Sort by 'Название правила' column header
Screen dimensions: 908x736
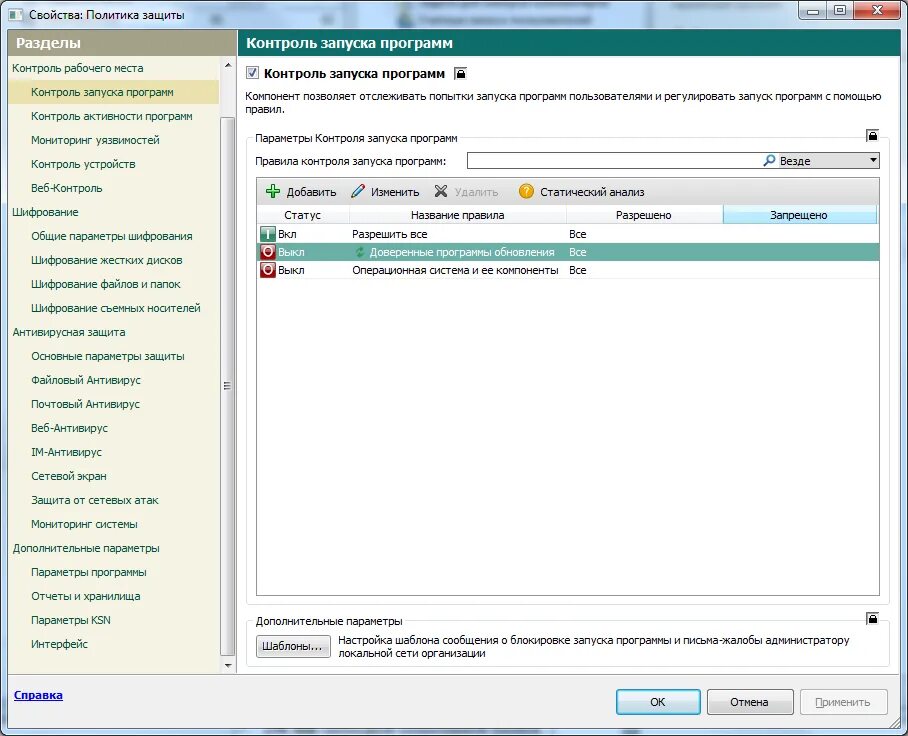457,215
